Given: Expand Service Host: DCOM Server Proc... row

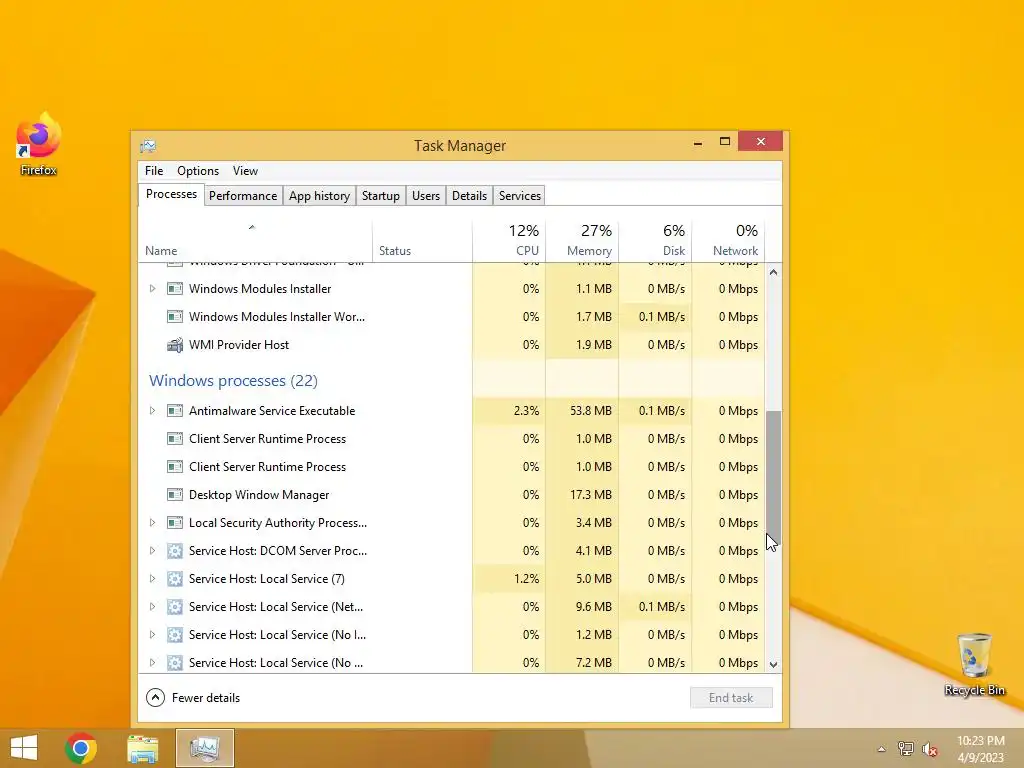Looking at the screenshot, I should pos(152,551).
